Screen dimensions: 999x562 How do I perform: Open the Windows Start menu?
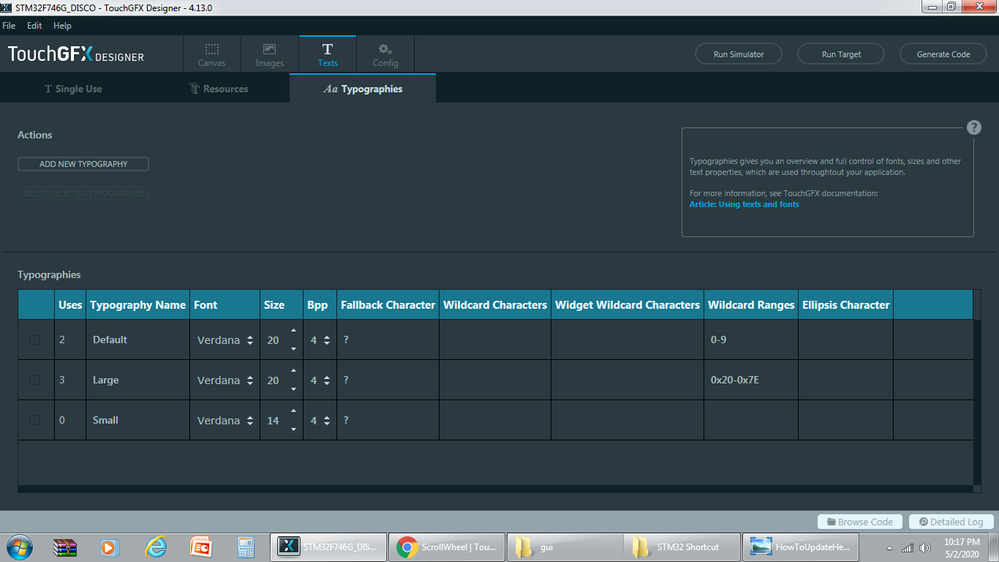pyautogui.click(x=20, y=547)
